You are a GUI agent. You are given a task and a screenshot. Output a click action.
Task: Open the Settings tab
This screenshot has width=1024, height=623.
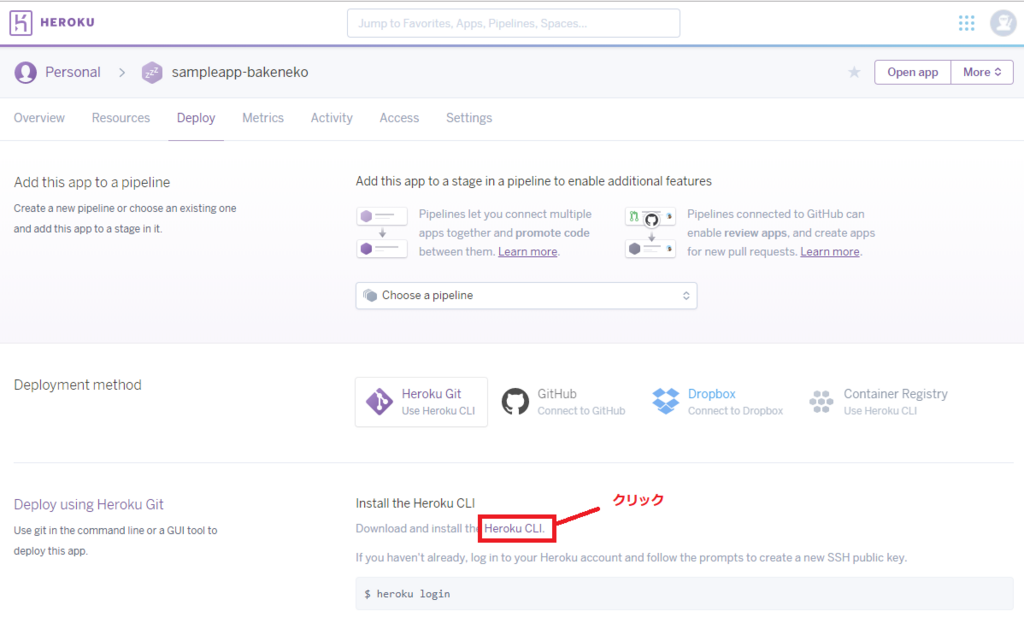pyautogui.click(x=469, y=118)
